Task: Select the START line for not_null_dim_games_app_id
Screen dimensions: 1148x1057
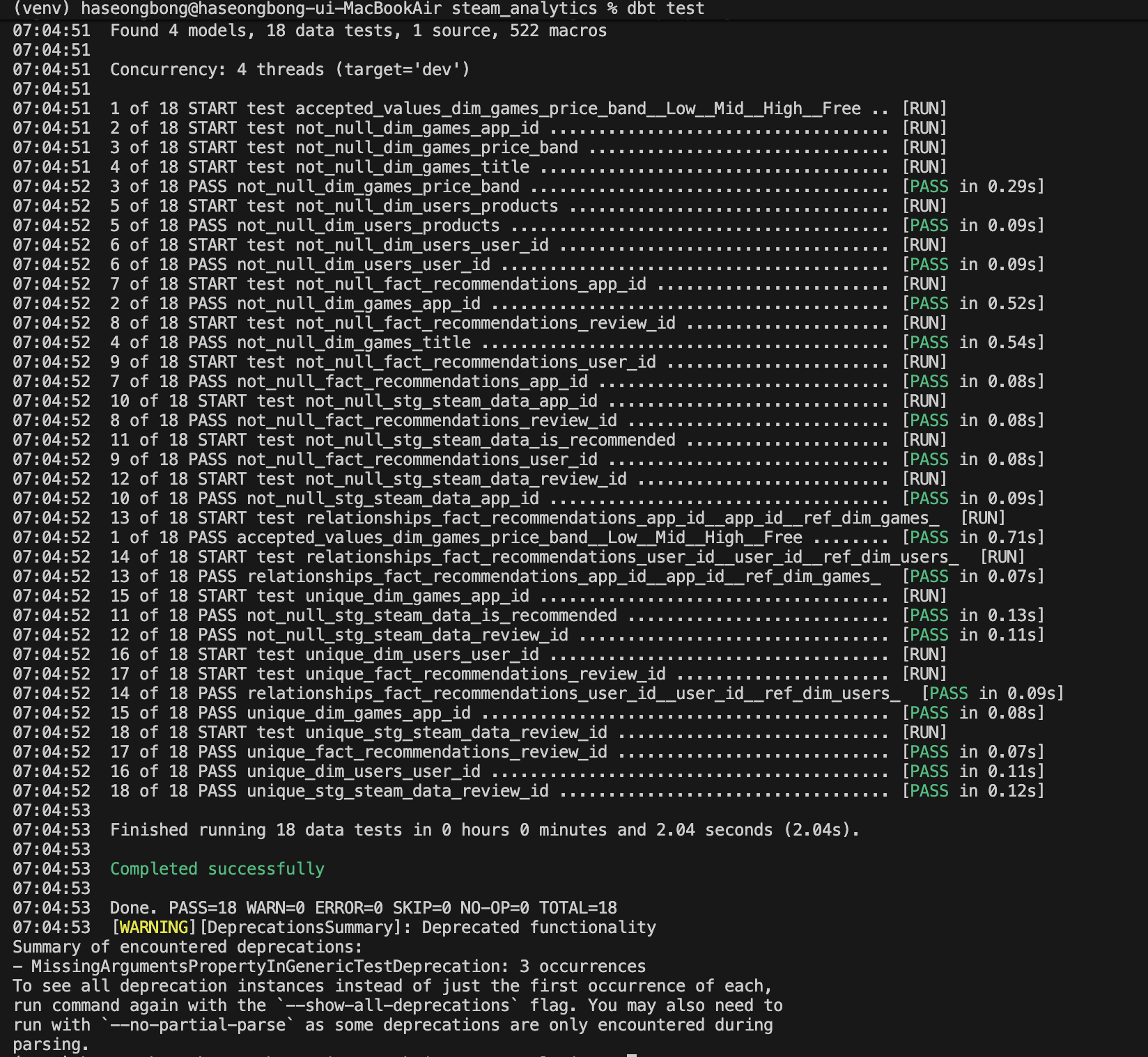Action: pyautogui.click(x=480, y=128)
